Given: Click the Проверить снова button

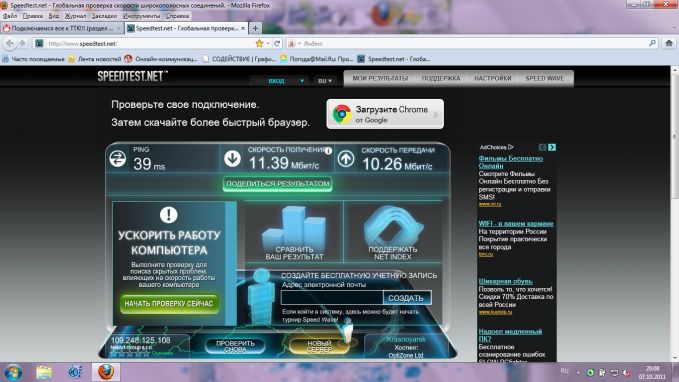Looking at the screenshot, I should coord(235,346).
